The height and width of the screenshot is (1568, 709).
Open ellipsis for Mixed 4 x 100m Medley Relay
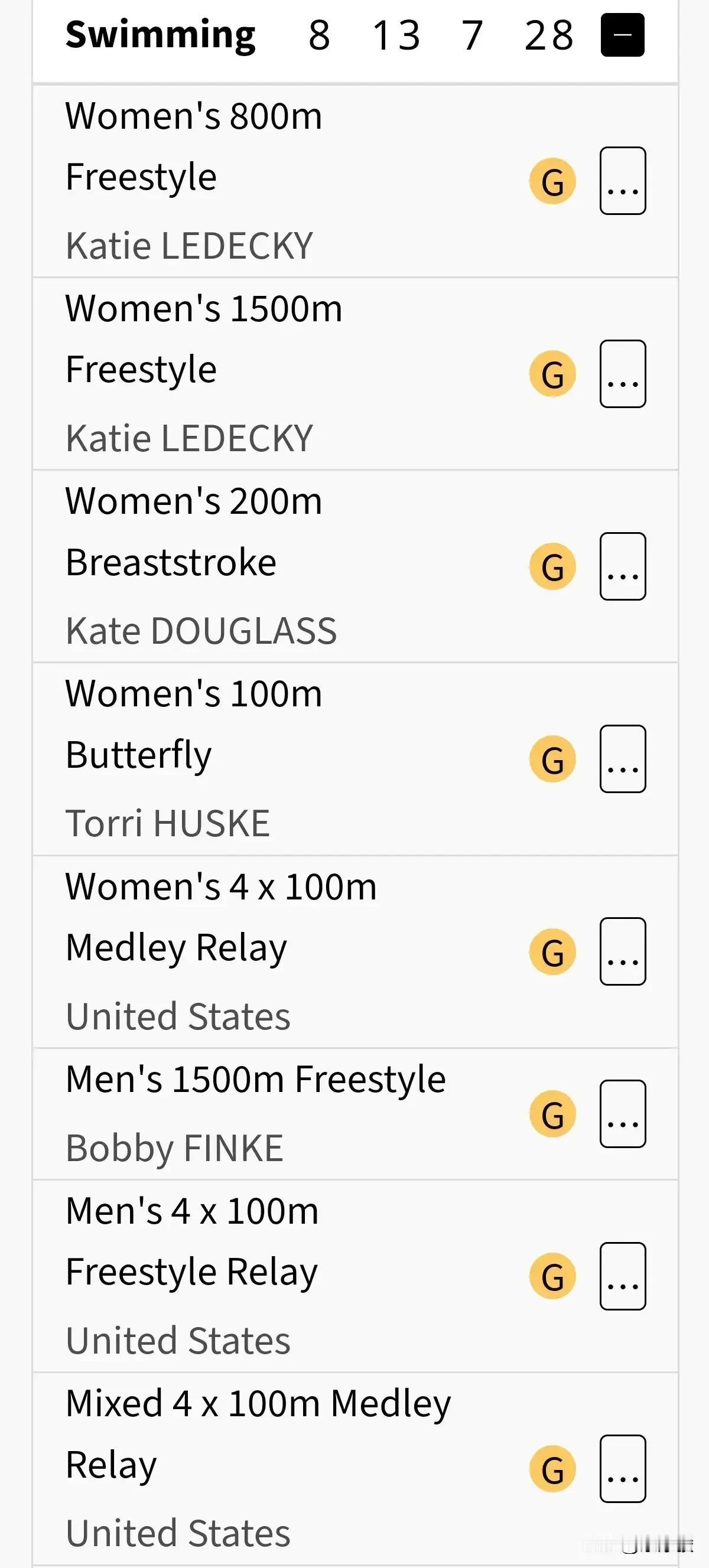(623, 1469)
